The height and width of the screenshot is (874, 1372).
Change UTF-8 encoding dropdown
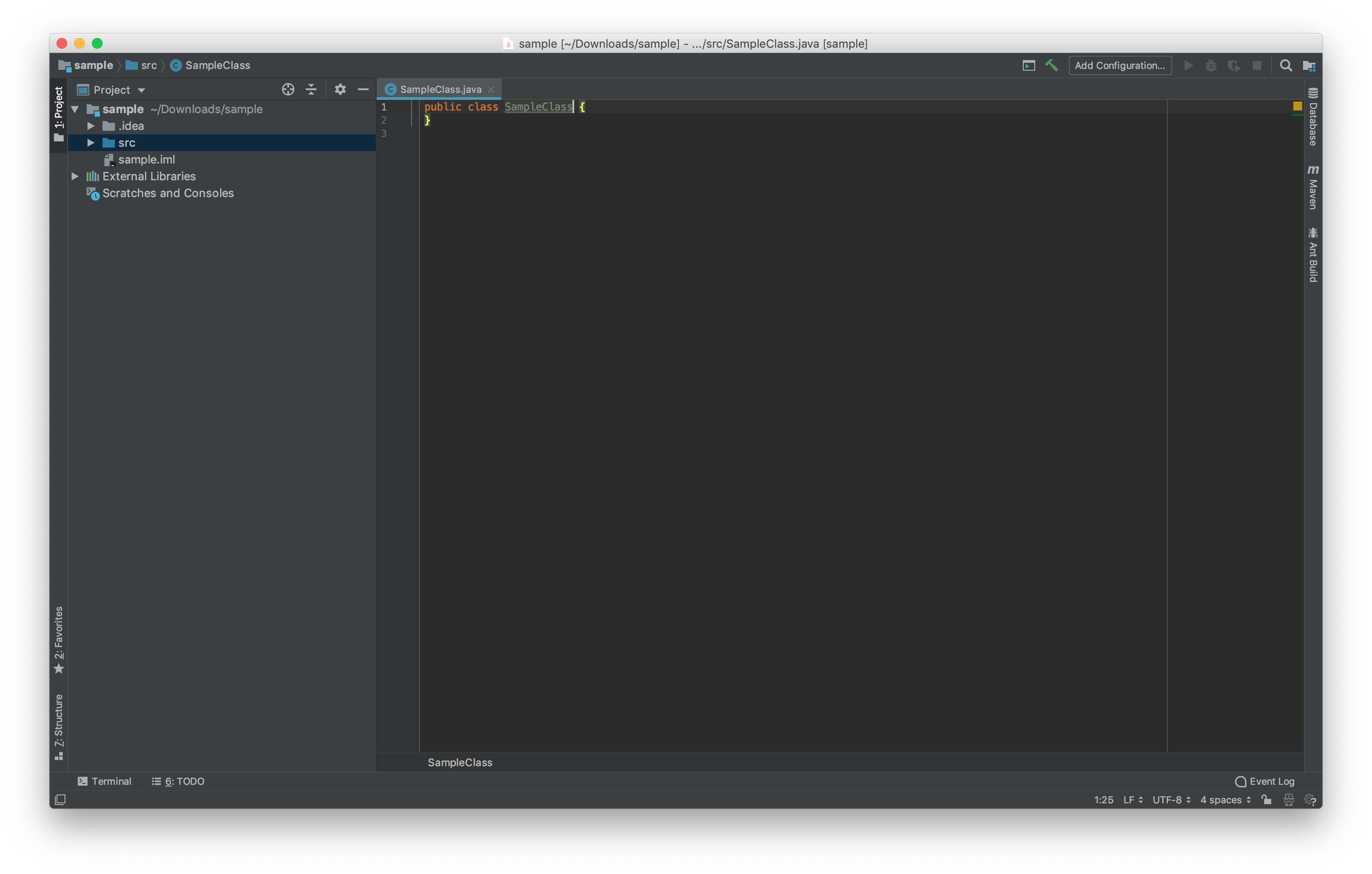1171,800
